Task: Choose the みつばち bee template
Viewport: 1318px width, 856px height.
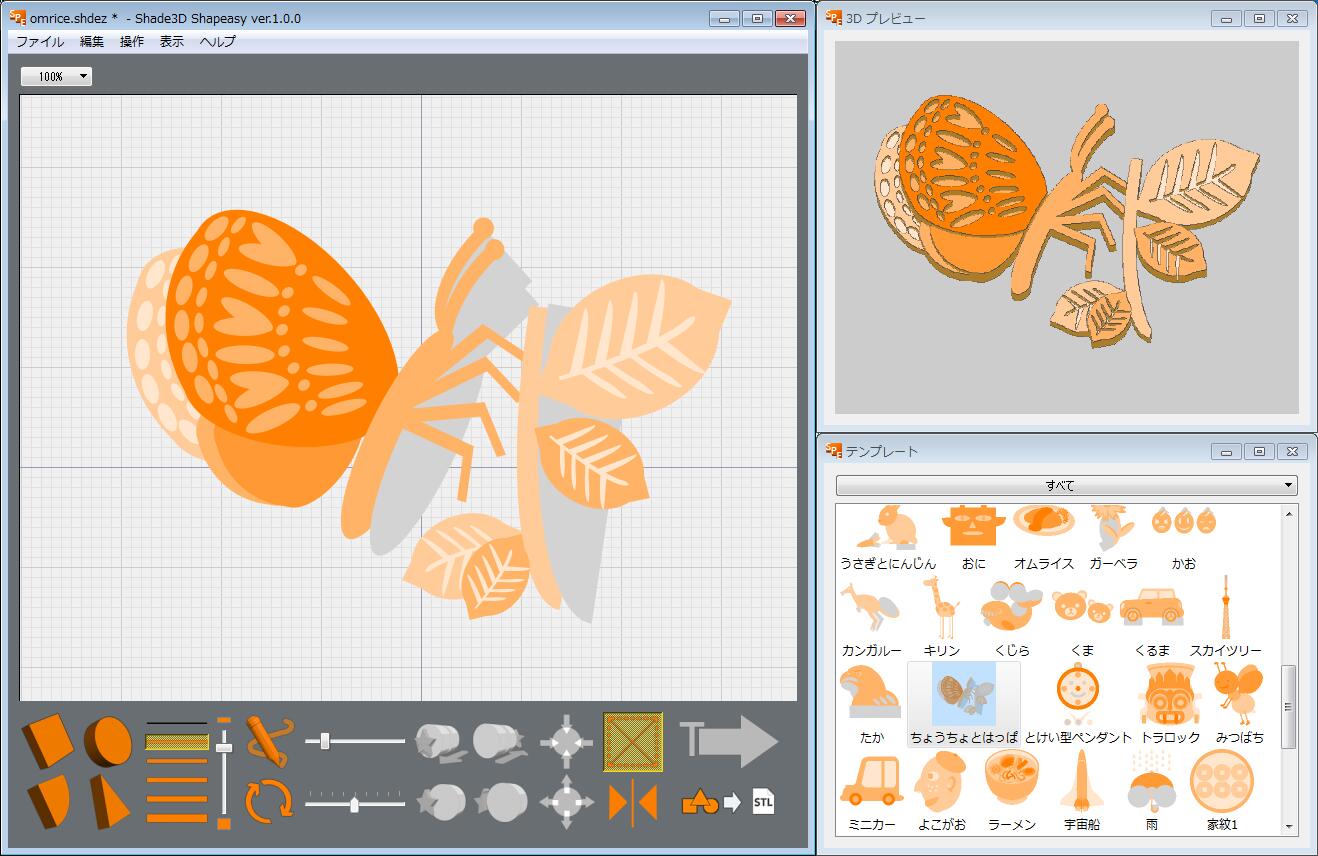Action: pyautogui.click(x=1240, y=705)
